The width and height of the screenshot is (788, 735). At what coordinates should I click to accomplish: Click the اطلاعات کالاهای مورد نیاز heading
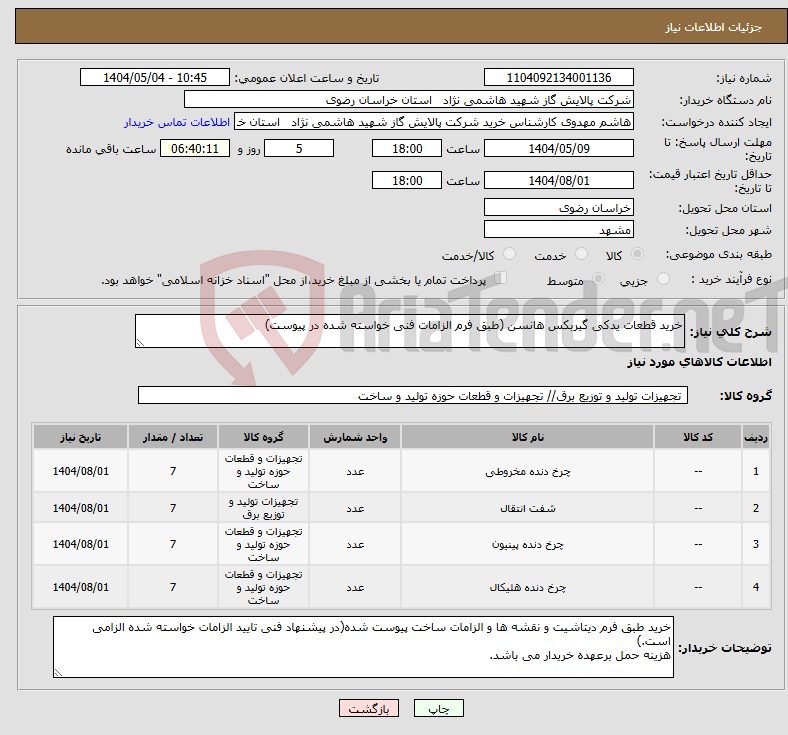[x=699, y=362]
